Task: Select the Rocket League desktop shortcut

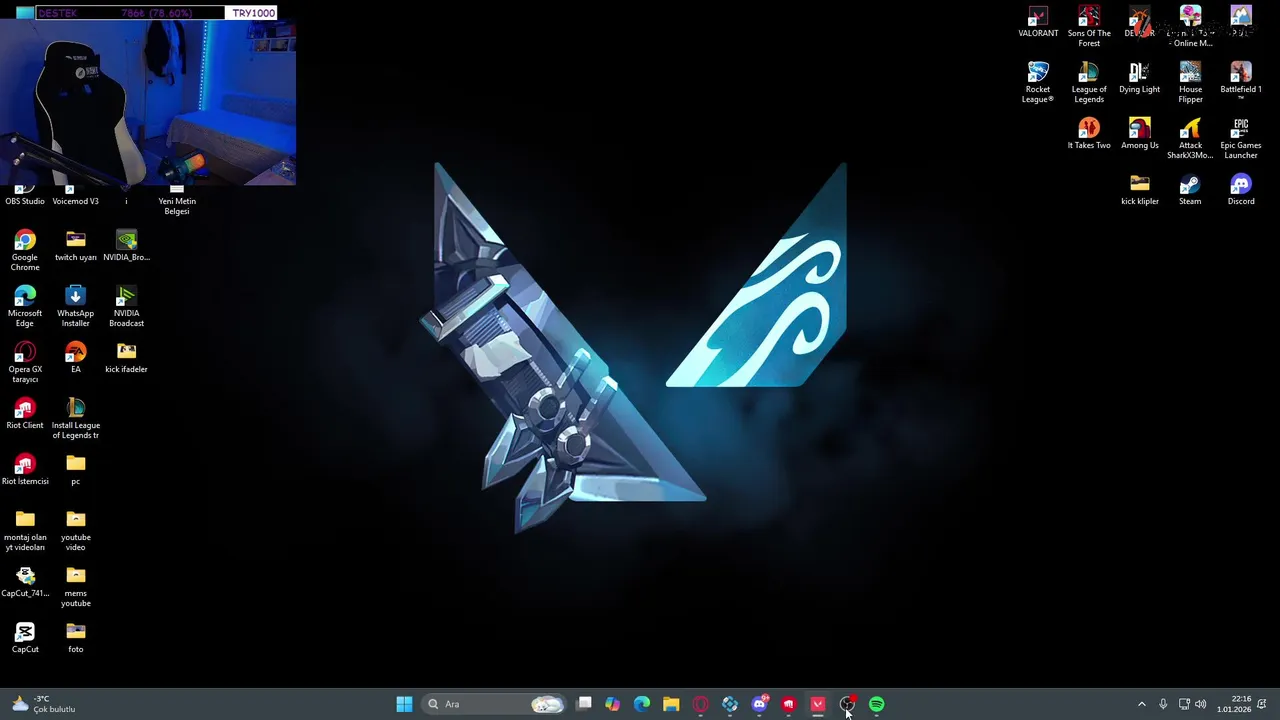Action: [1038, 83]
